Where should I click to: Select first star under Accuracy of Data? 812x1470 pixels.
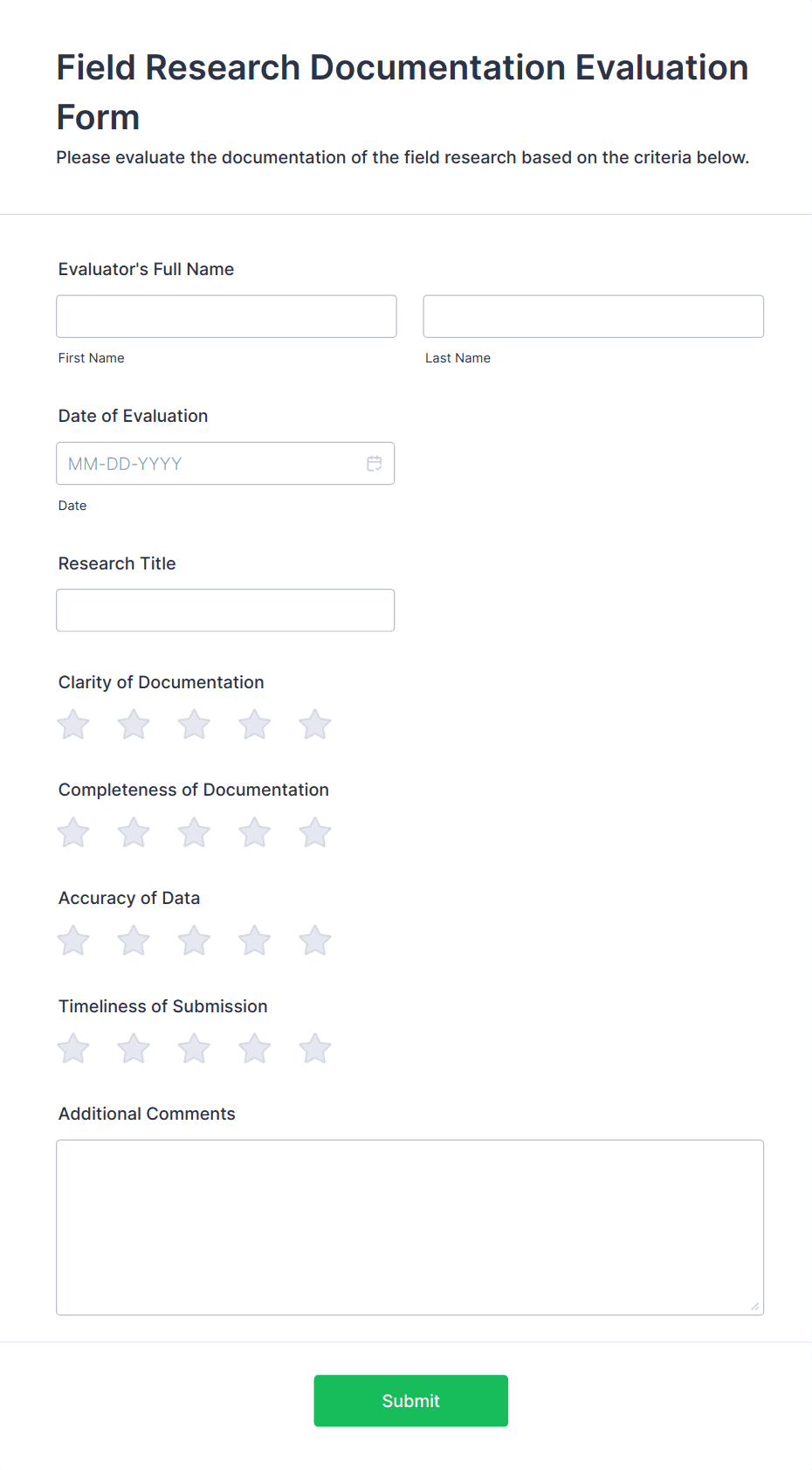click(72, 941)
